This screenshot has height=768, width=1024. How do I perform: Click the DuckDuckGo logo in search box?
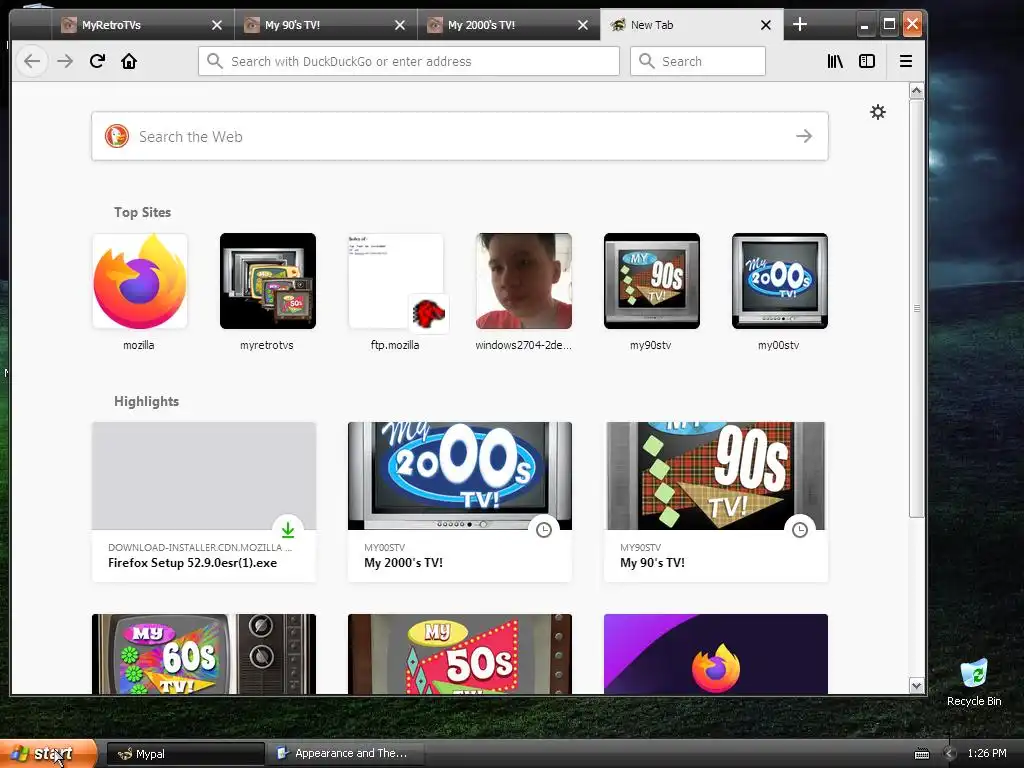(x=117, y=136)
